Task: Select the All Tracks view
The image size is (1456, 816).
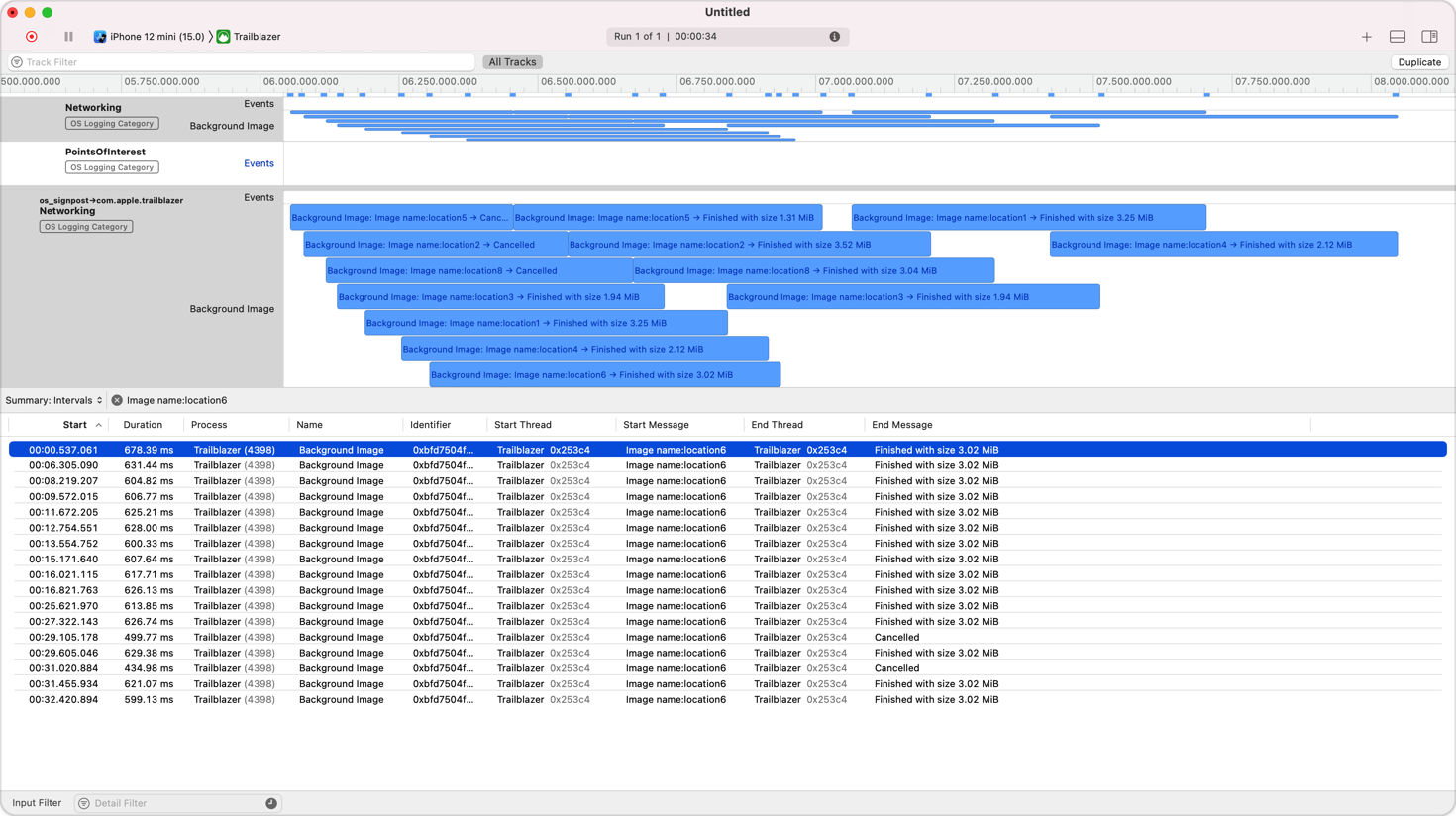Action: pos(512,61)
